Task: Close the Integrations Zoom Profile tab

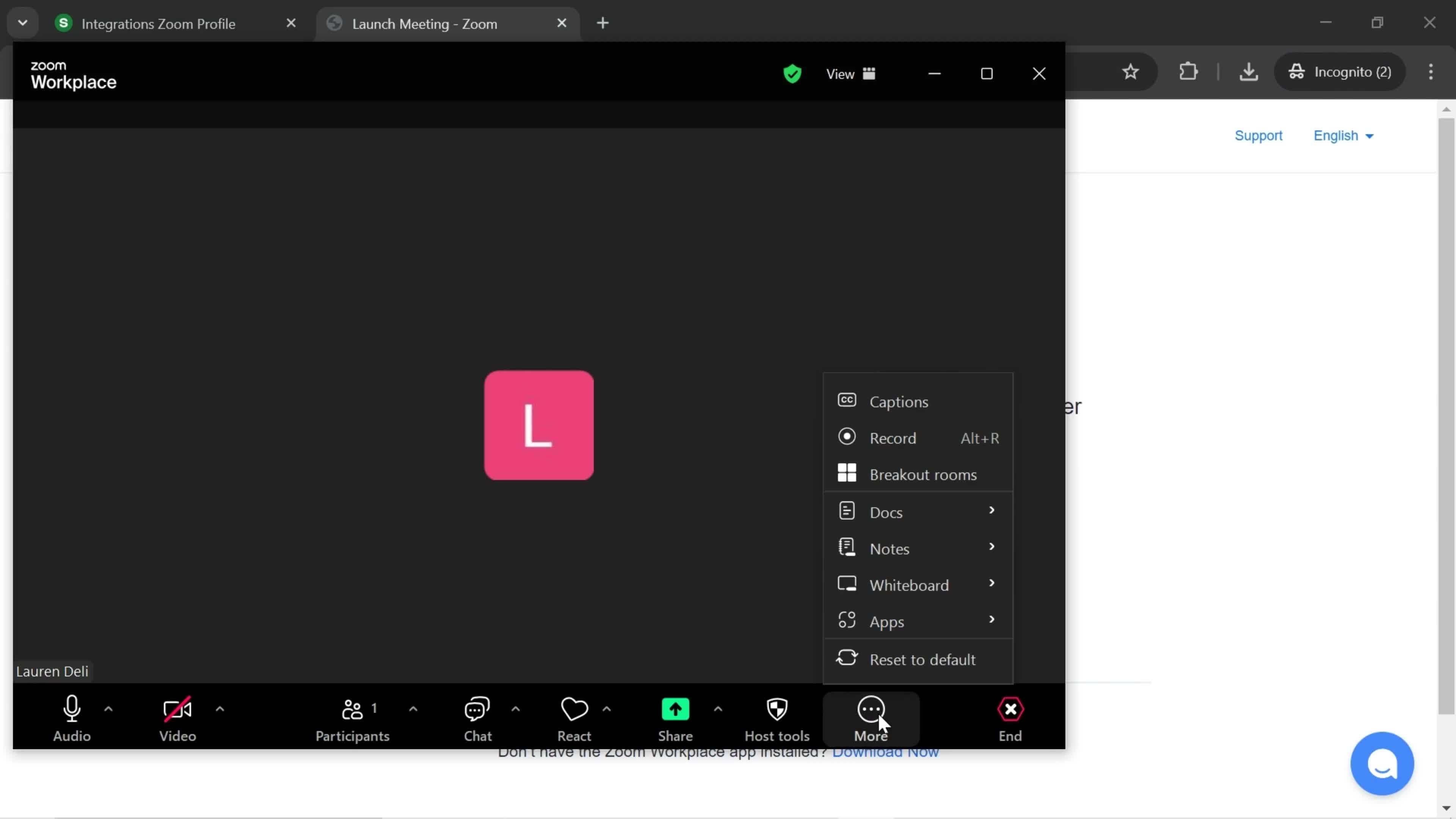Action: point(291,23)
